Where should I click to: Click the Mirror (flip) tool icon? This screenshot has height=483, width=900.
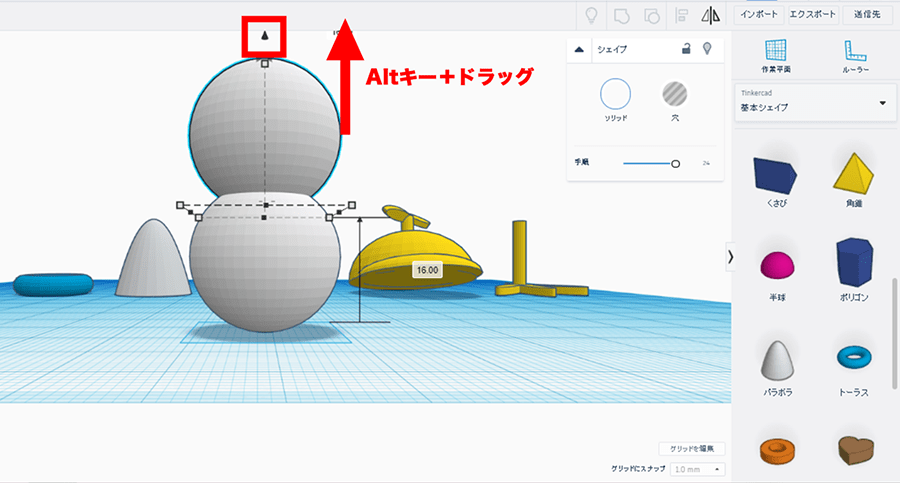[x=712, y=15]
